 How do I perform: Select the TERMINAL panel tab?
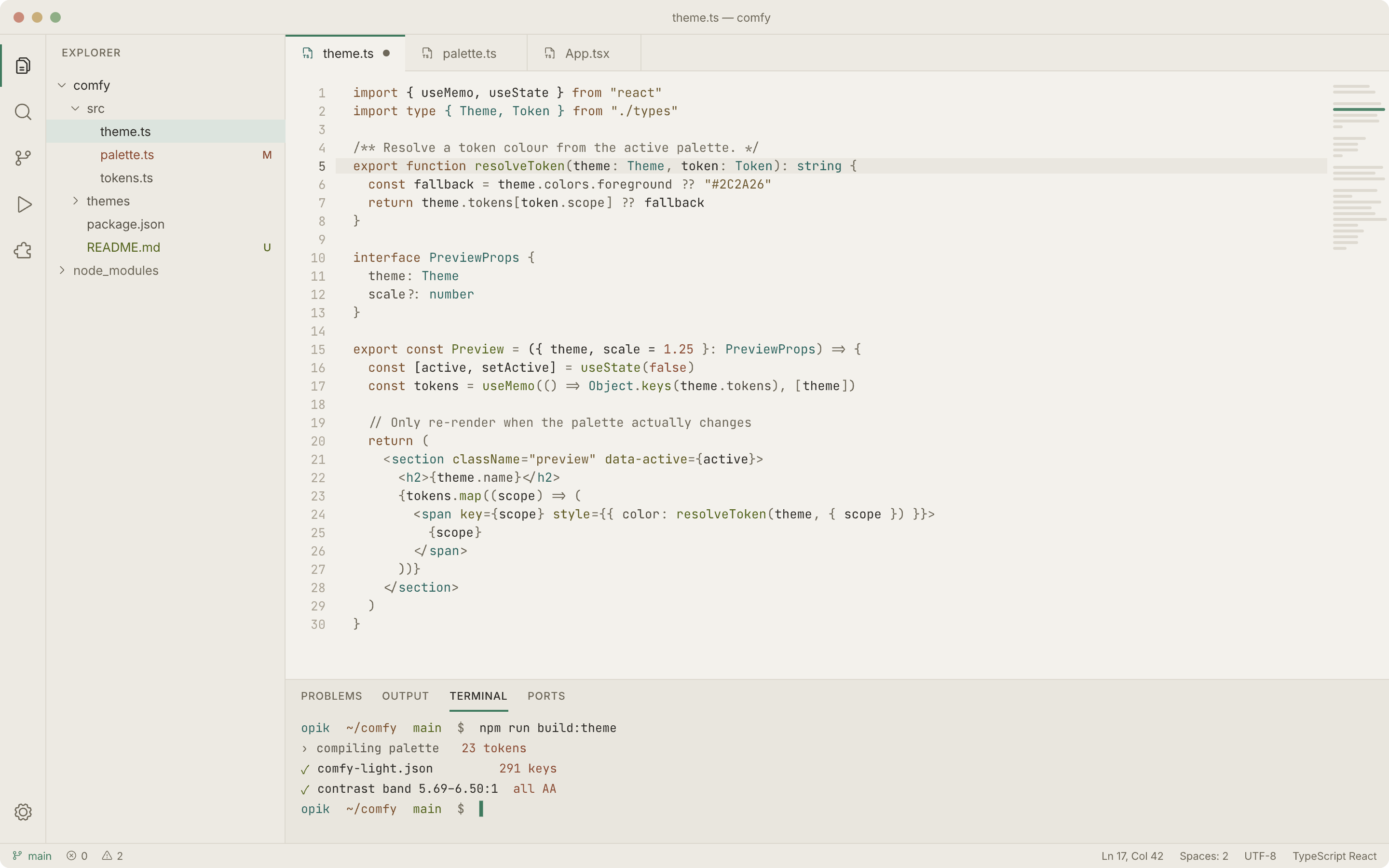tap(478, 696)
